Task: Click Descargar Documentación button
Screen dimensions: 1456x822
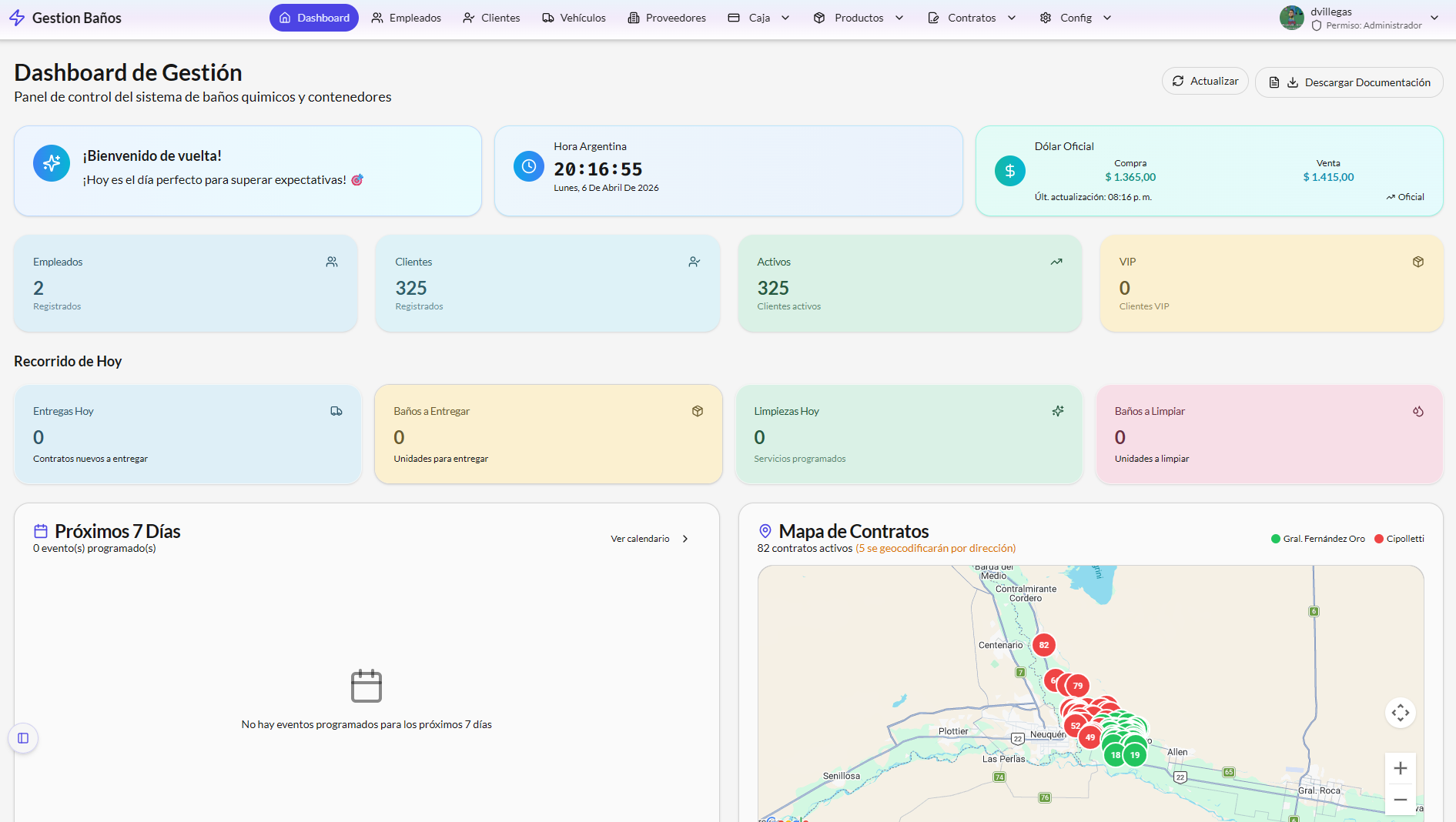Action: [1349, 82]
